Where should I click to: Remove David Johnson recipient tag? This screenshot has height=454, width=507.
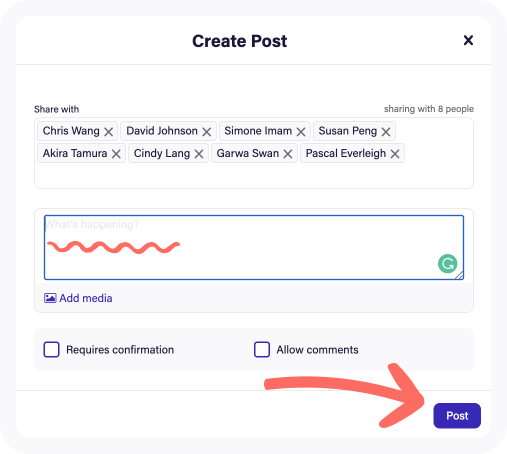pos(207,132)
